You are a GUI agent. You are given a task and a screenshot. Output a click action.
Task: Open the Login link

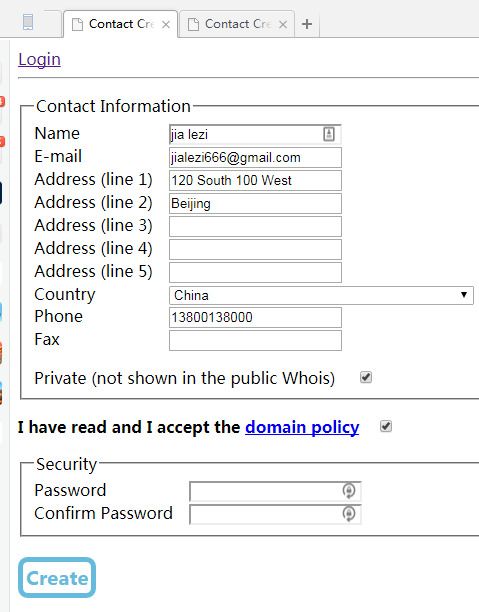click(39, 60)
